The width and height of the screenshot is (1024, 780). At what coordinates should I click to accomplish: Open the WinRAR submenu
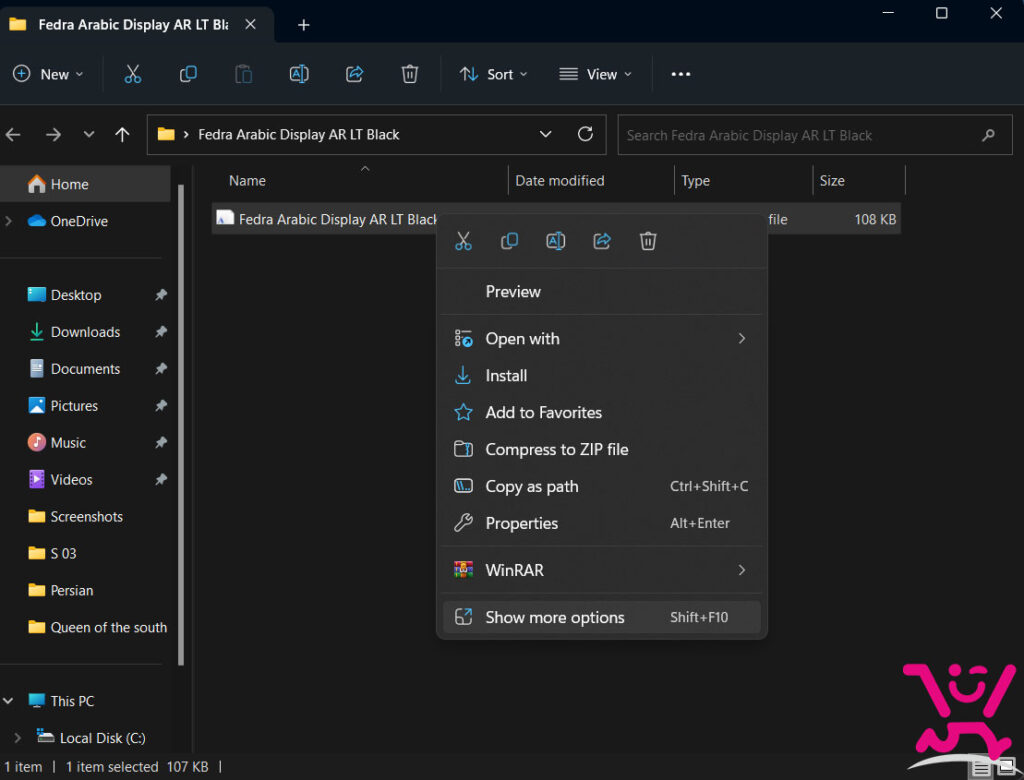pyautogui.click(x=601, y=570)
